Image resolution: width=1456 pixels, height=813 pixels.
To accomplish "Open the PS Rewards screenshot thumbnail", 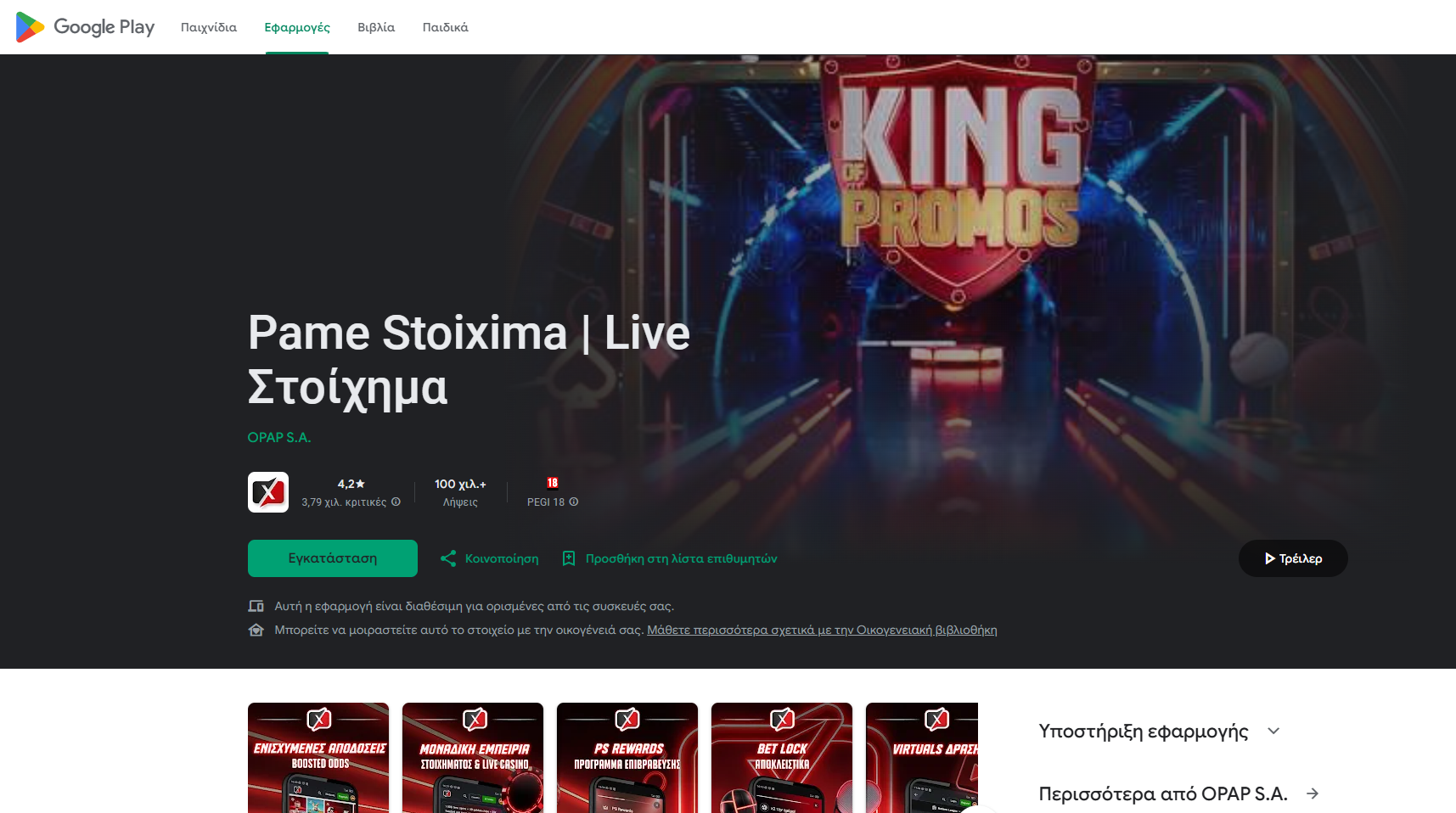I will pos(627,758).
